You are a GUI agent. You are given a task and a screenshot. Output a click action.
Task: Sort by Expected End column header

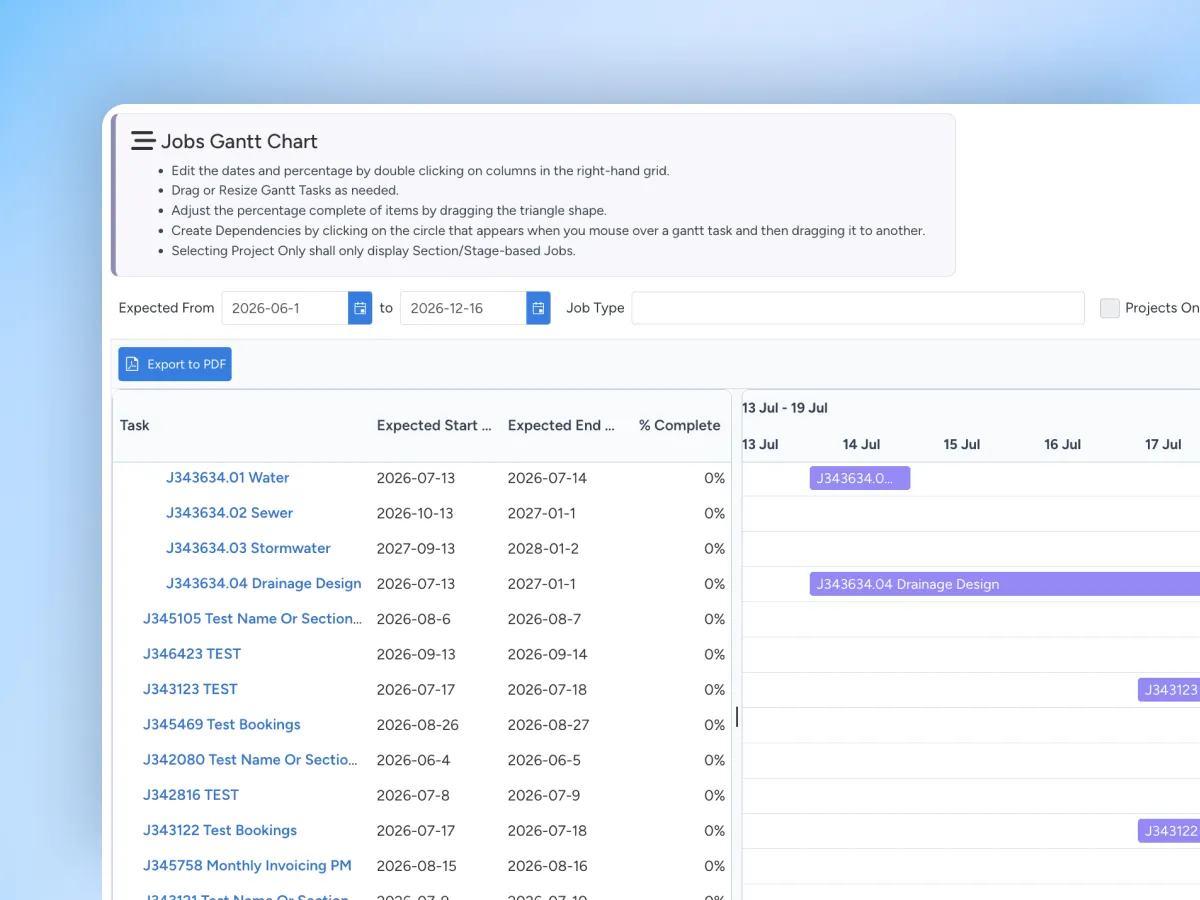click(x=561, y=425)
